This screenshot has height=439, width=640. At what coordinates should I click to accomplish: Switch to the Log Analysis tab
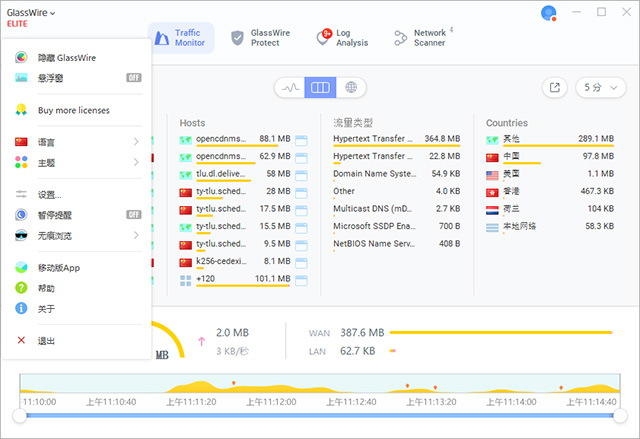[344, 38]
